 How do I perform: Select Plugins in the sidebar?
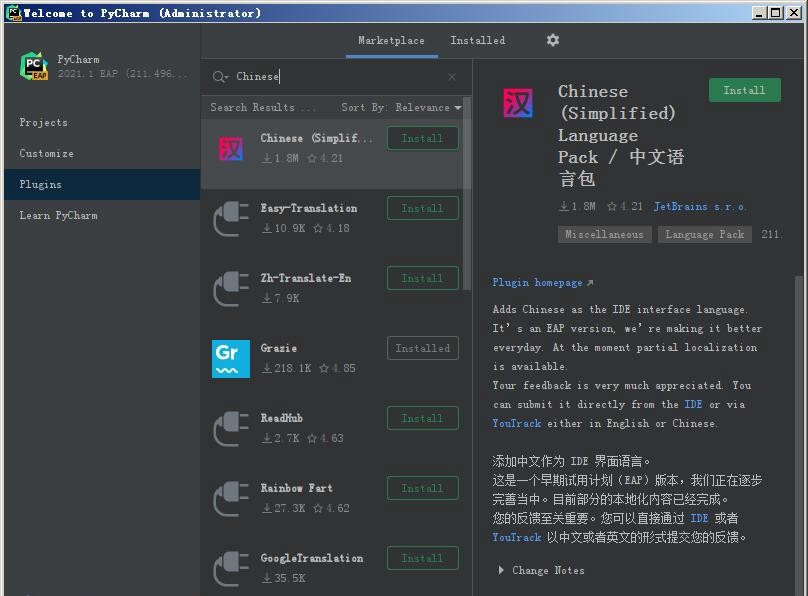click(x=102, y=184)
